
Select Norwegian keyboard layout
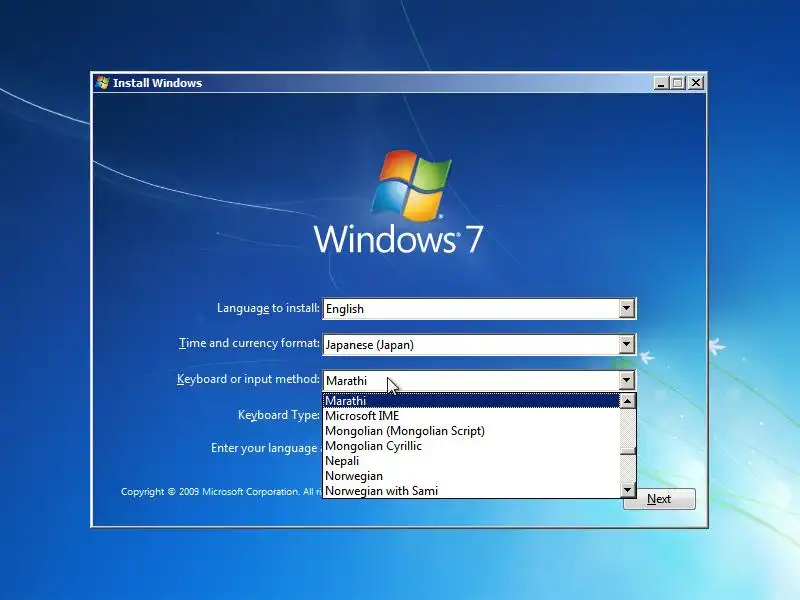point(471,476)
